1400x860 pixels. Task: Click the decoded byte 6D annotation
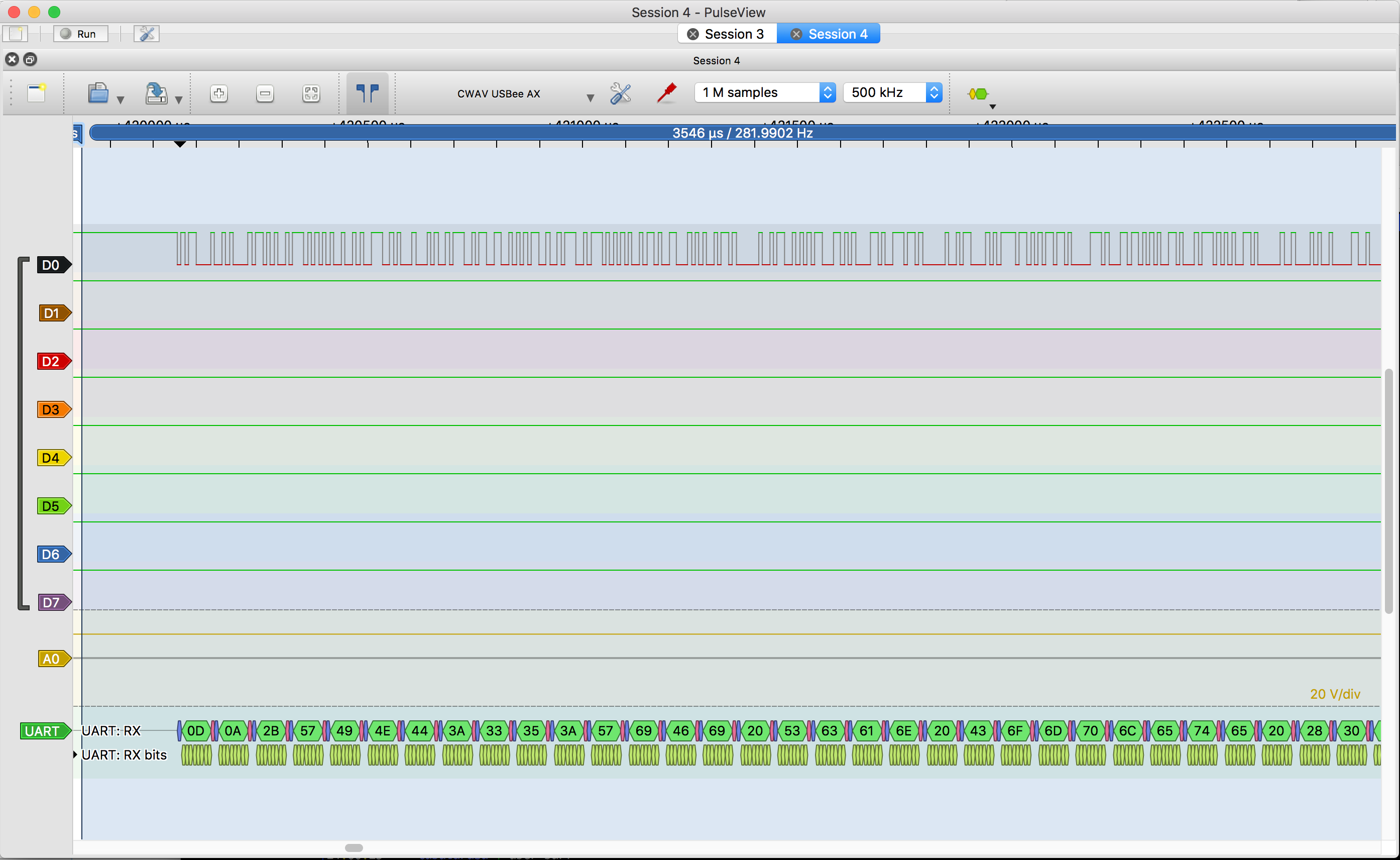coord(1054,731)
